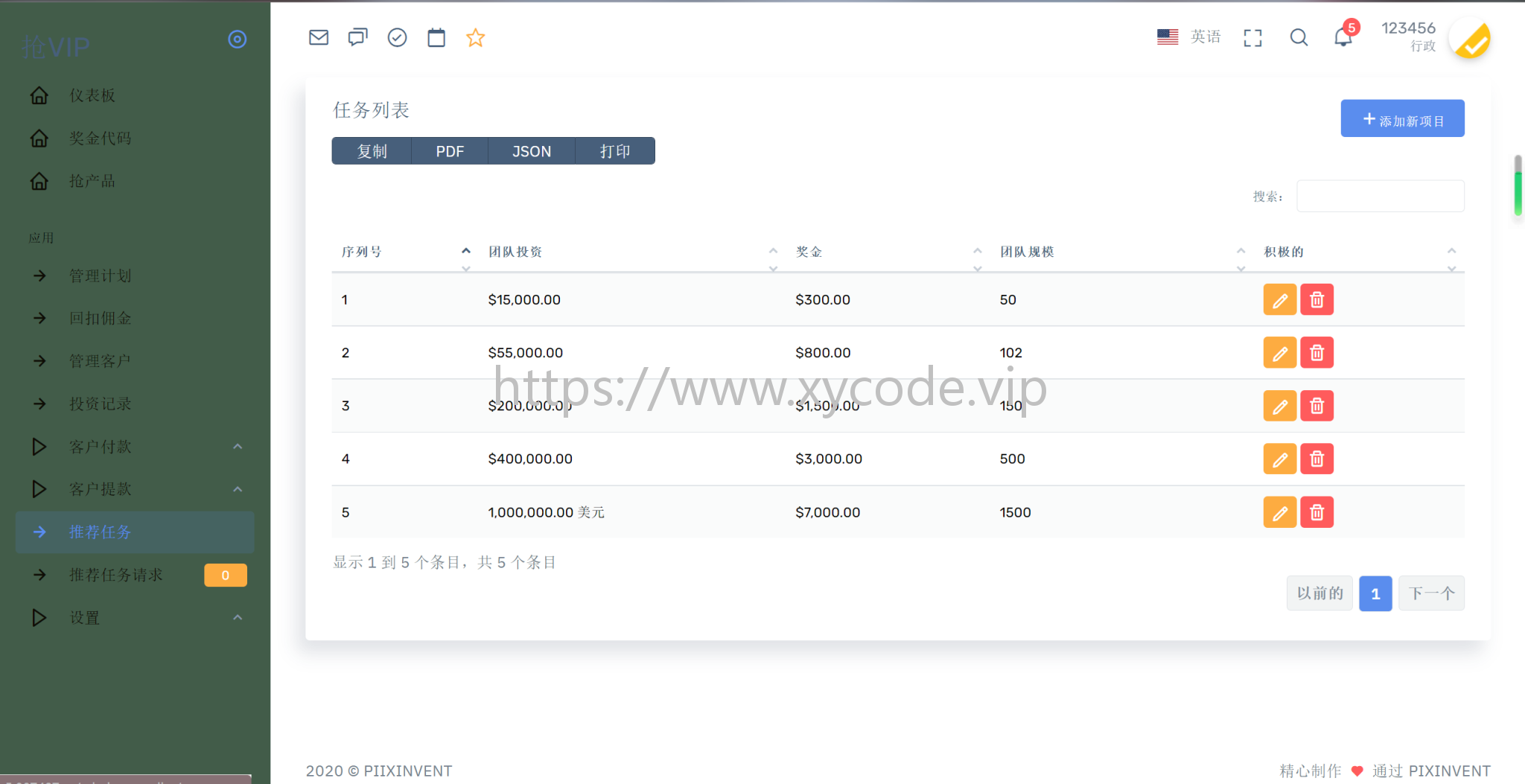Sort by 积极的 column header
The image size is (1525, 784).
[x=1360, y=252]
